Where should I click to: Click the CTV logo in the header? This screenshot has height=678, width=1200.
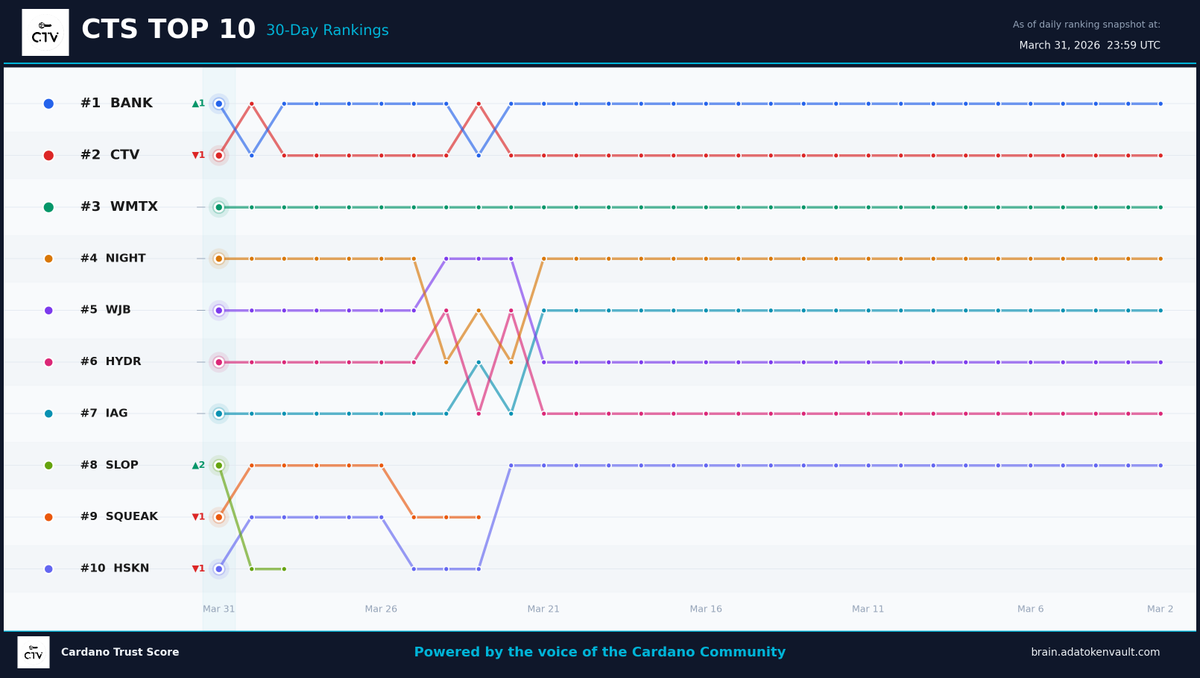point(45,32)
